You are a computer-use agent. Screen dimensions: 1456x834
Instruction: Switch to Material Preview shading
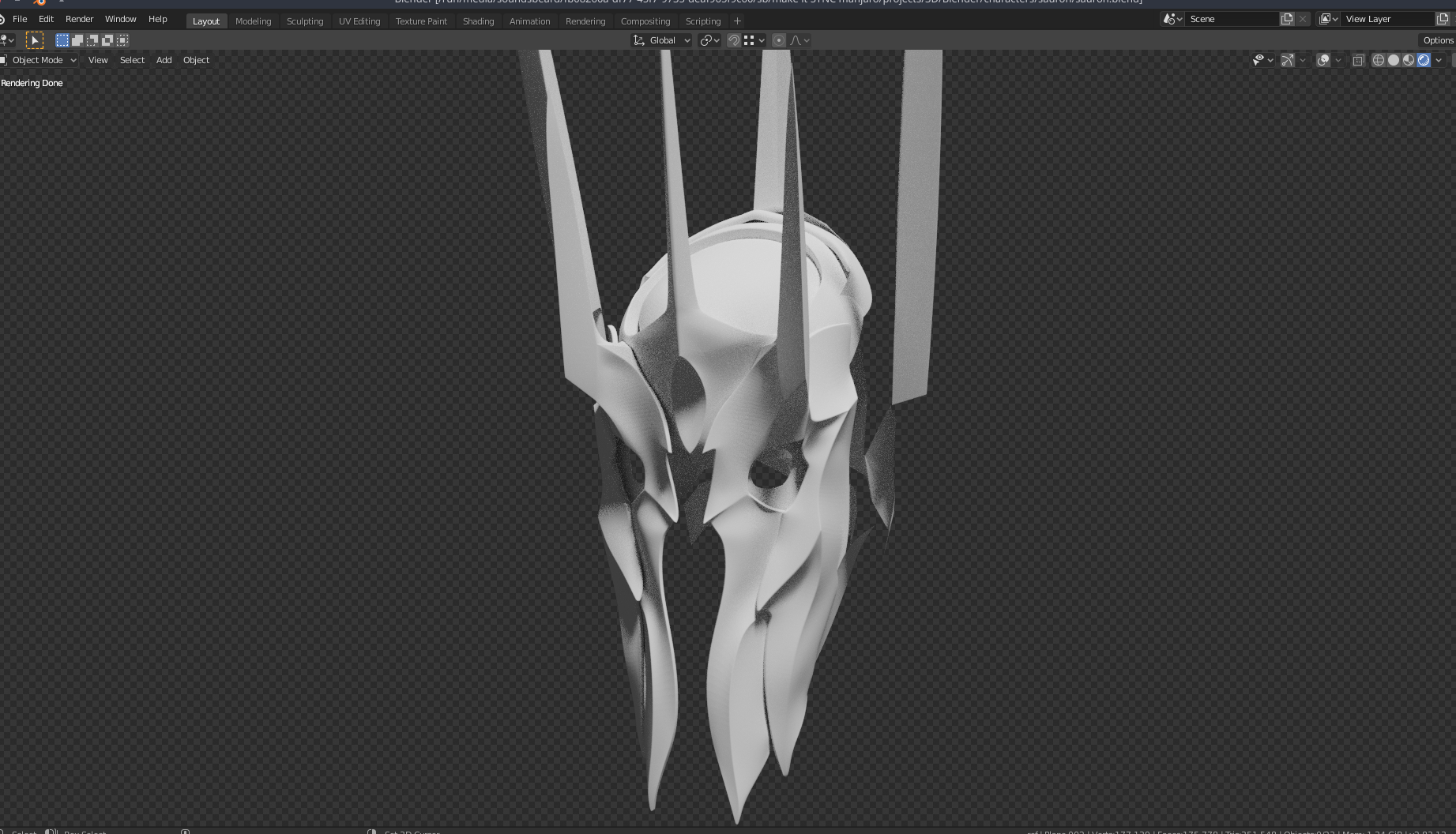[1409, 60]
